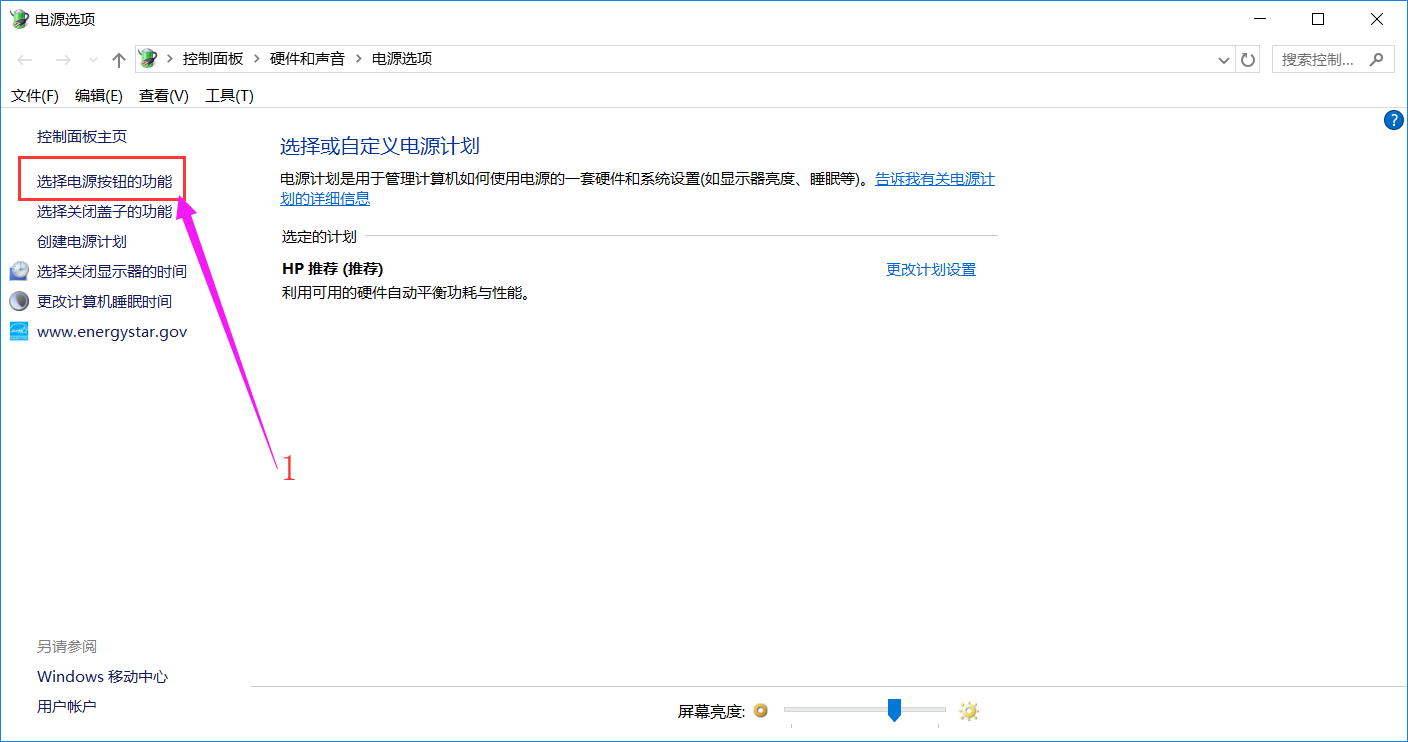Image resolution: width=1408 pixels, height=742 pixels.
Task: Click the moon icon beside sleep time
Action: pyautogui.click(x=19, y=301)
